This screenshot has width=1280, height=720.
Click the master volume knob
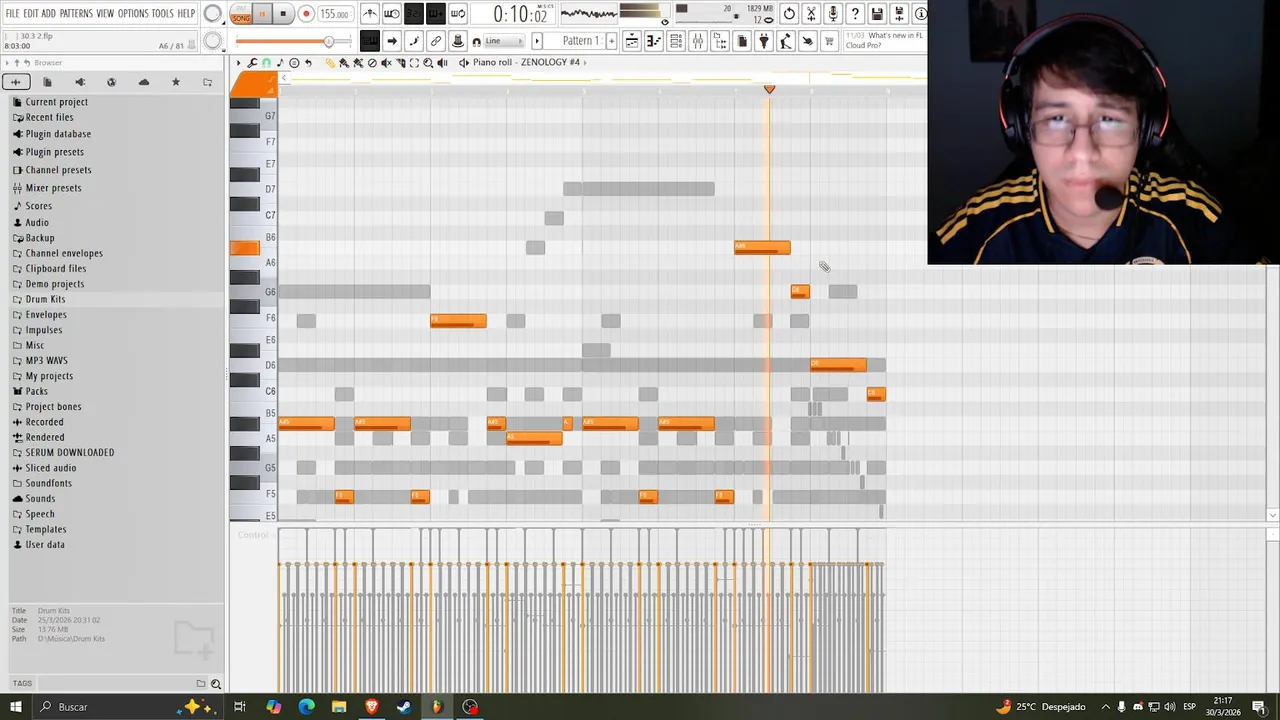[x=213, y=14]
